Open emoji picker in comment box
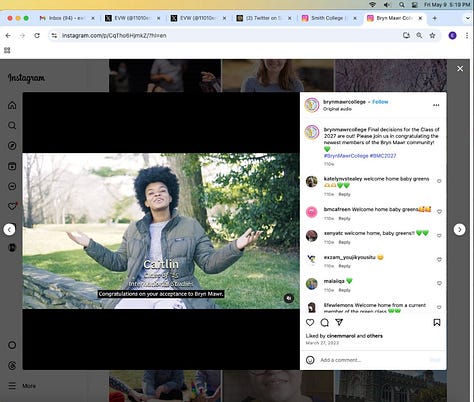474x402 pixels. tap(310, 360)
